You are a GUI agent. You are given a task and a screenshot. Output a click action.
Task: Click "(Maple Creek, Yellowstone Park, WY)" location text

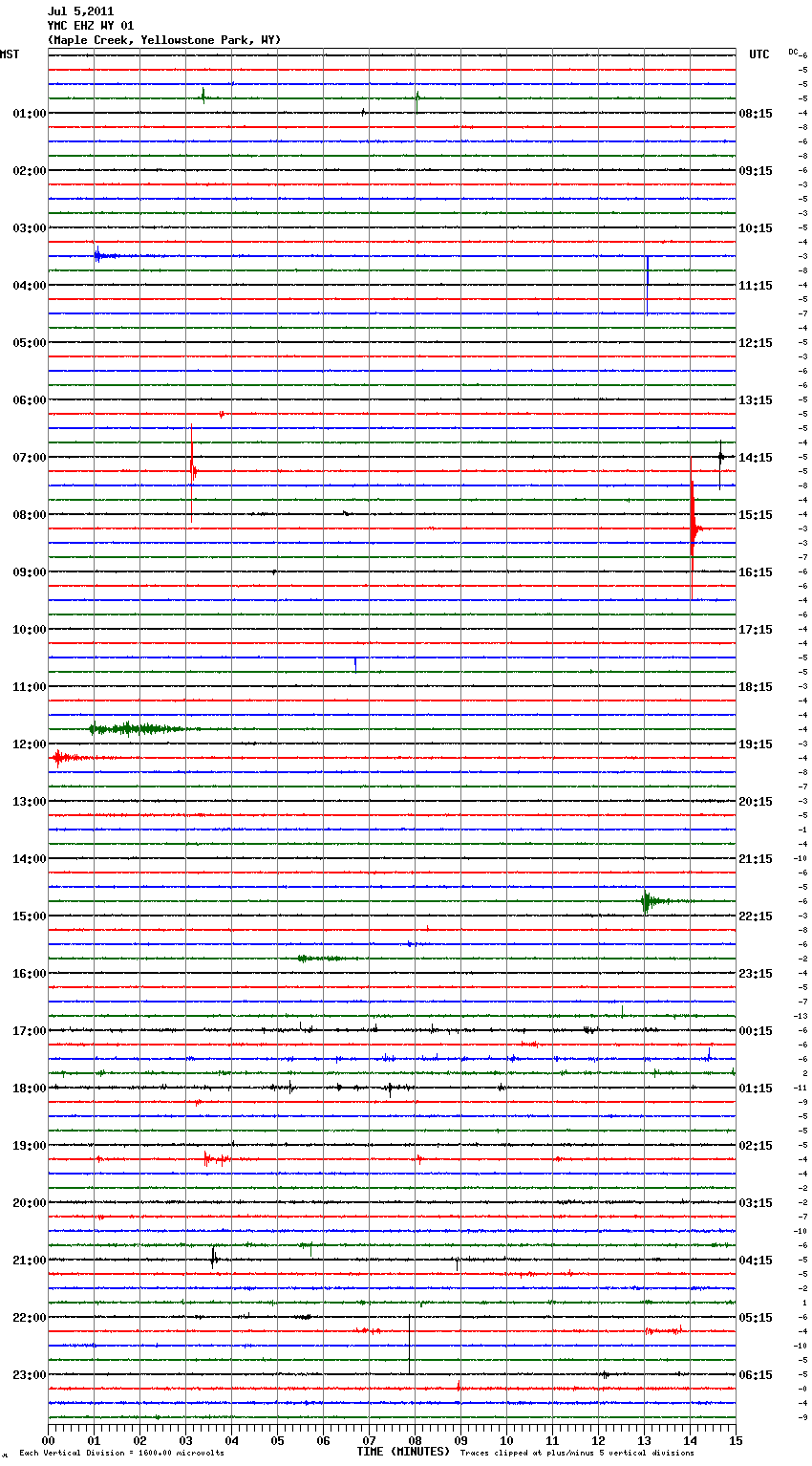(x=164, y=40)
